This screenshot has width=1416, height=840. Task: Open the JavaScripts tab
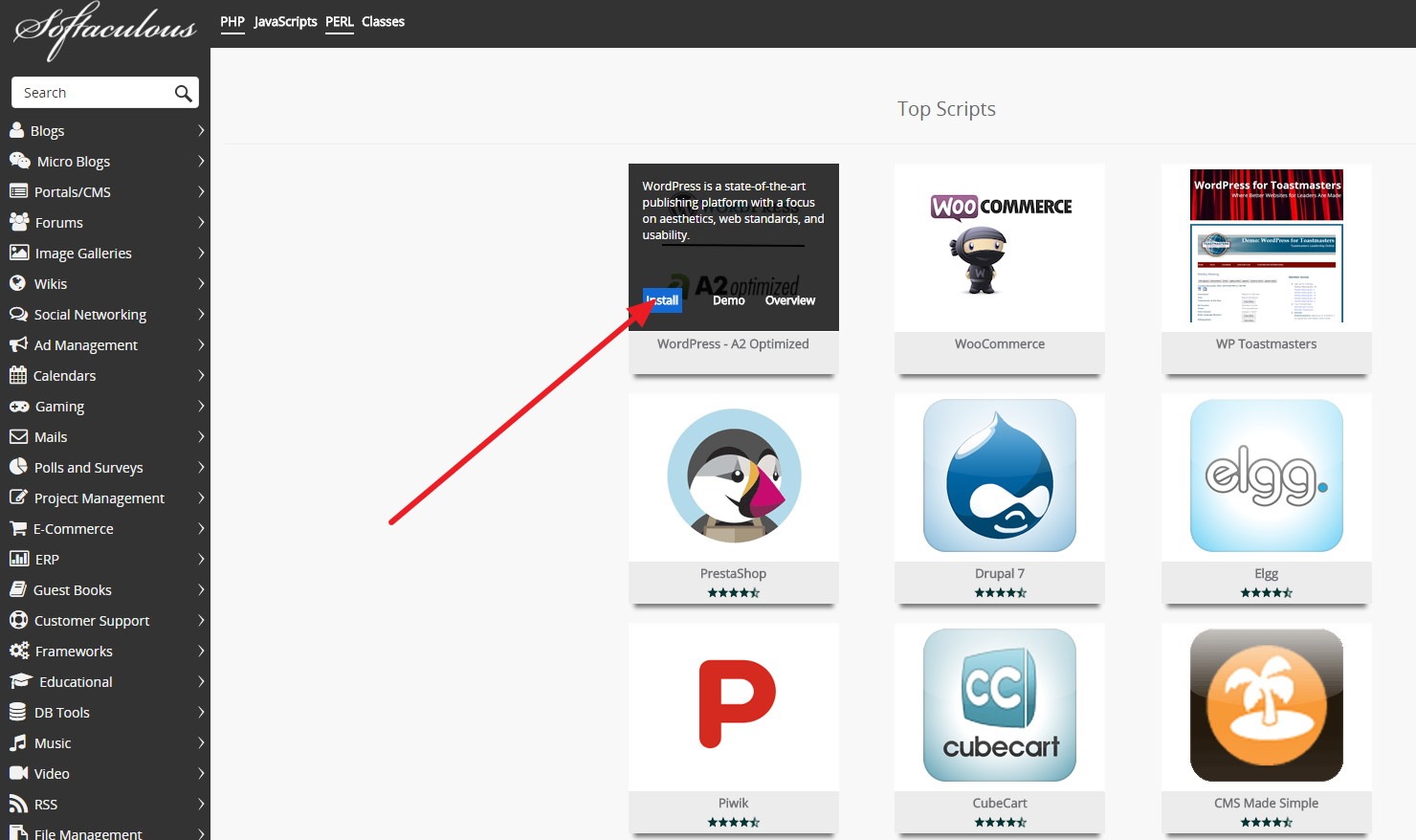click(x=285, y=22)
